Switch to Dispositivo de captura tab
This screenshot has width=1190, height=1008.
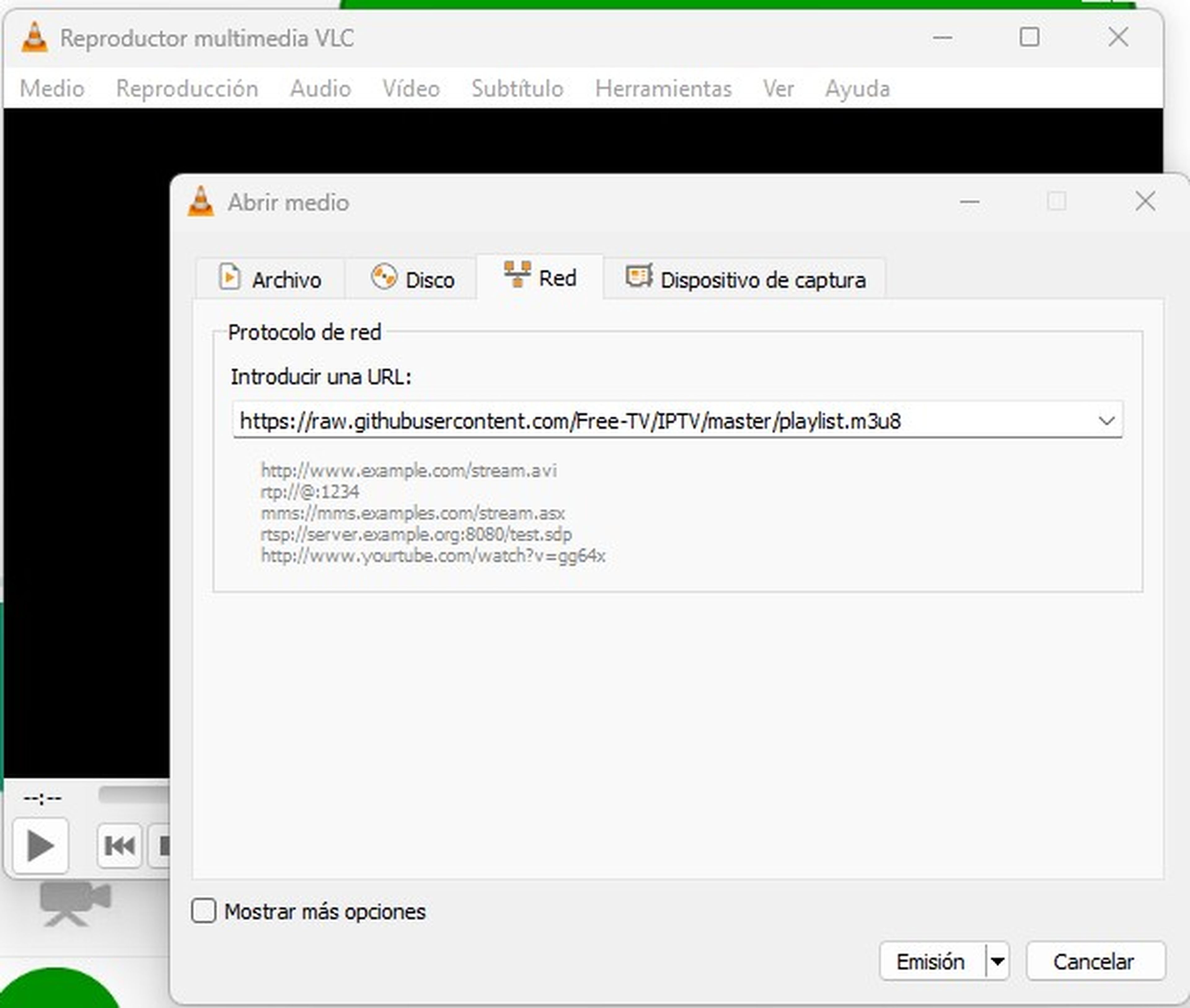click(x=745, y=278)
